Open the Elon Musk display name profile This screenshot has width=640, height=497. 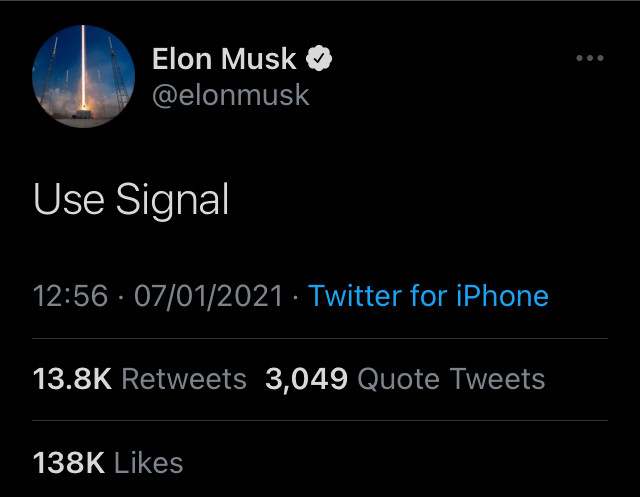click(224, 59)
